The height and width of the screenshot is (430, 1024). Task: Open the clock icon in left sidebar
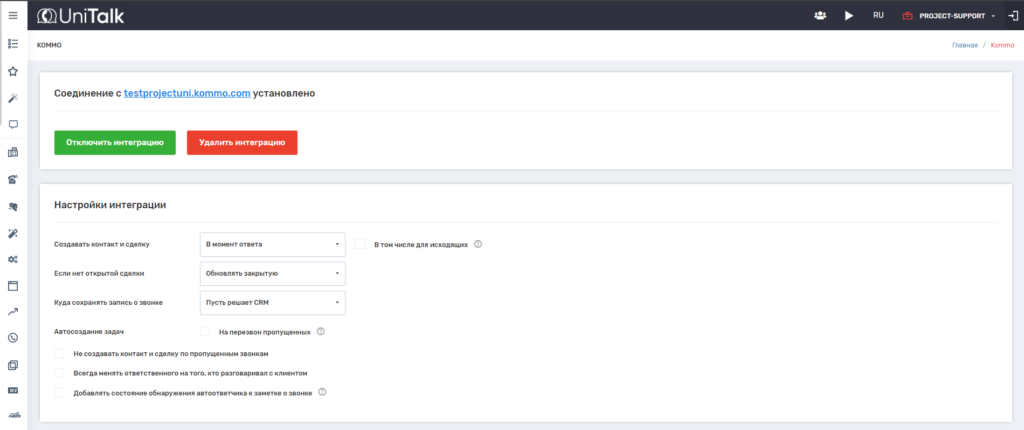[13, 338]
